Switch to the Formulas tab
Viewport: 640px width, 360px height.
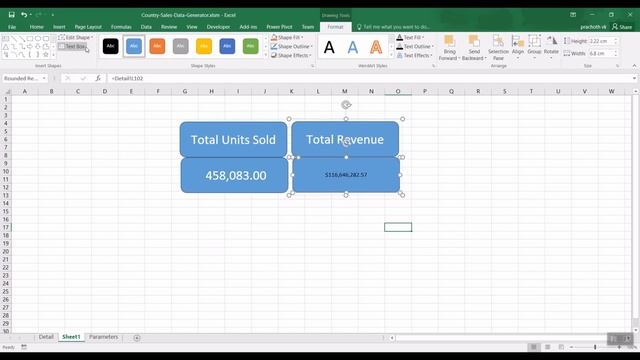pyautogui.click(x=121, y=27)
